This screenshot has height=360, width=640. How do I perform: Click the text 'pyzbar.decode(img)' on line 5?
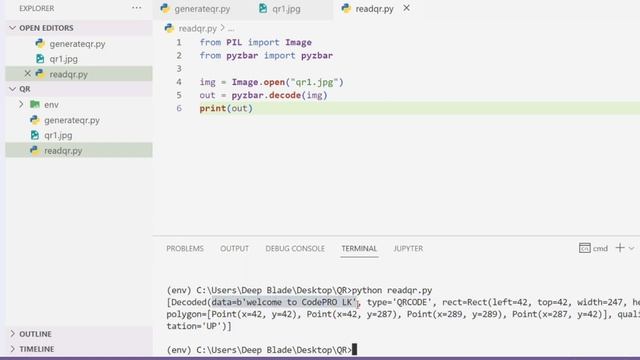click(x=280, y=96)
